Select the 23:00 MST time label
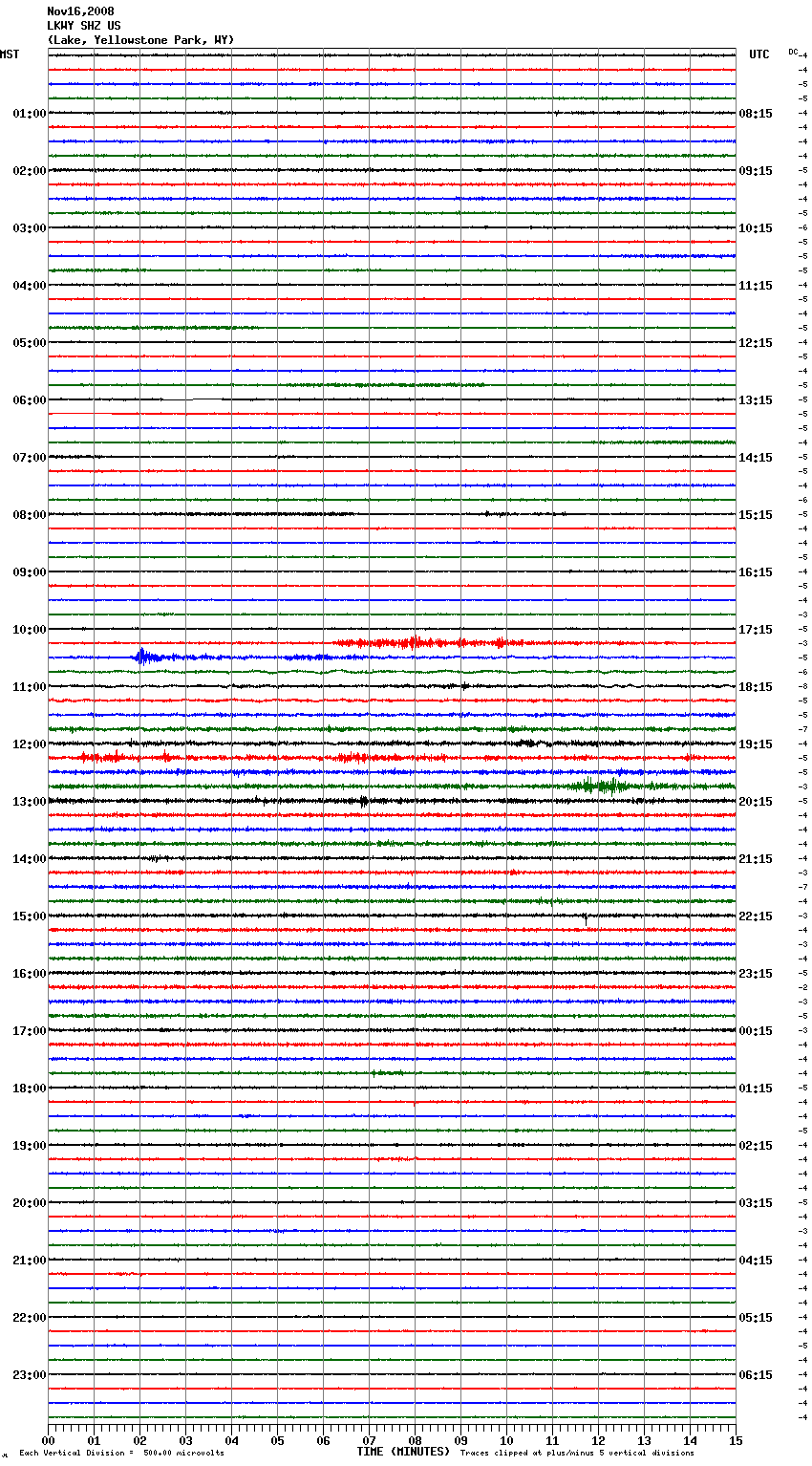The height and width of the screenshot is (1466, 812). (30, 1375)
